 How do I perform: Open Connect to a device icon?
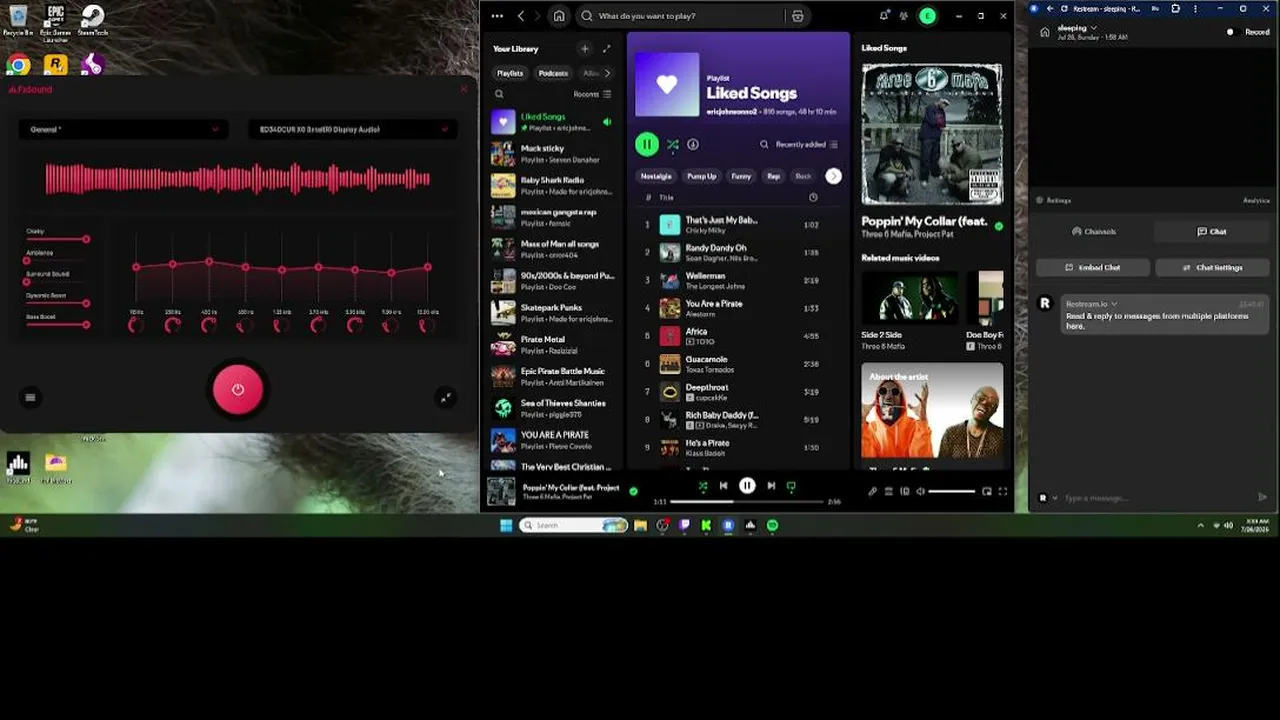[905, 491]
